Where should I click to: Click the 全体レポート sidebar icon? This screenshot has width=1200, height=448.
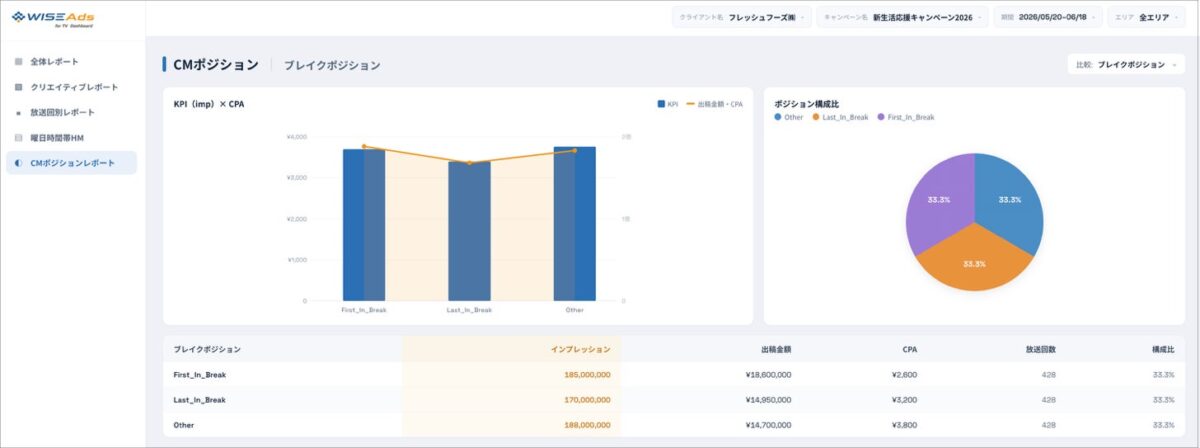pyautogui.click(x=18, y=62)
